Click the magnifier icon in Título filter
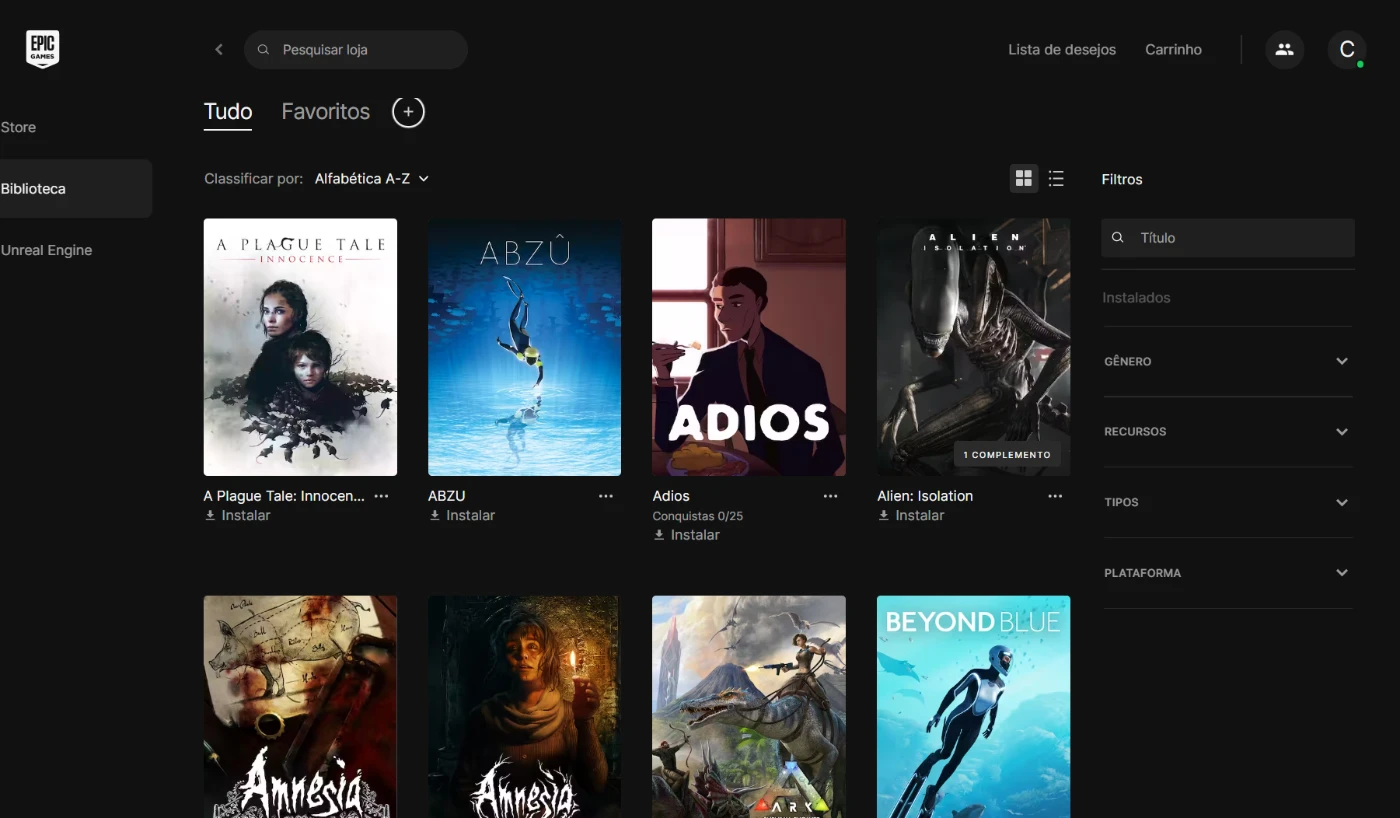This screenshot has width=1400, height=818. coord(1118,238)
